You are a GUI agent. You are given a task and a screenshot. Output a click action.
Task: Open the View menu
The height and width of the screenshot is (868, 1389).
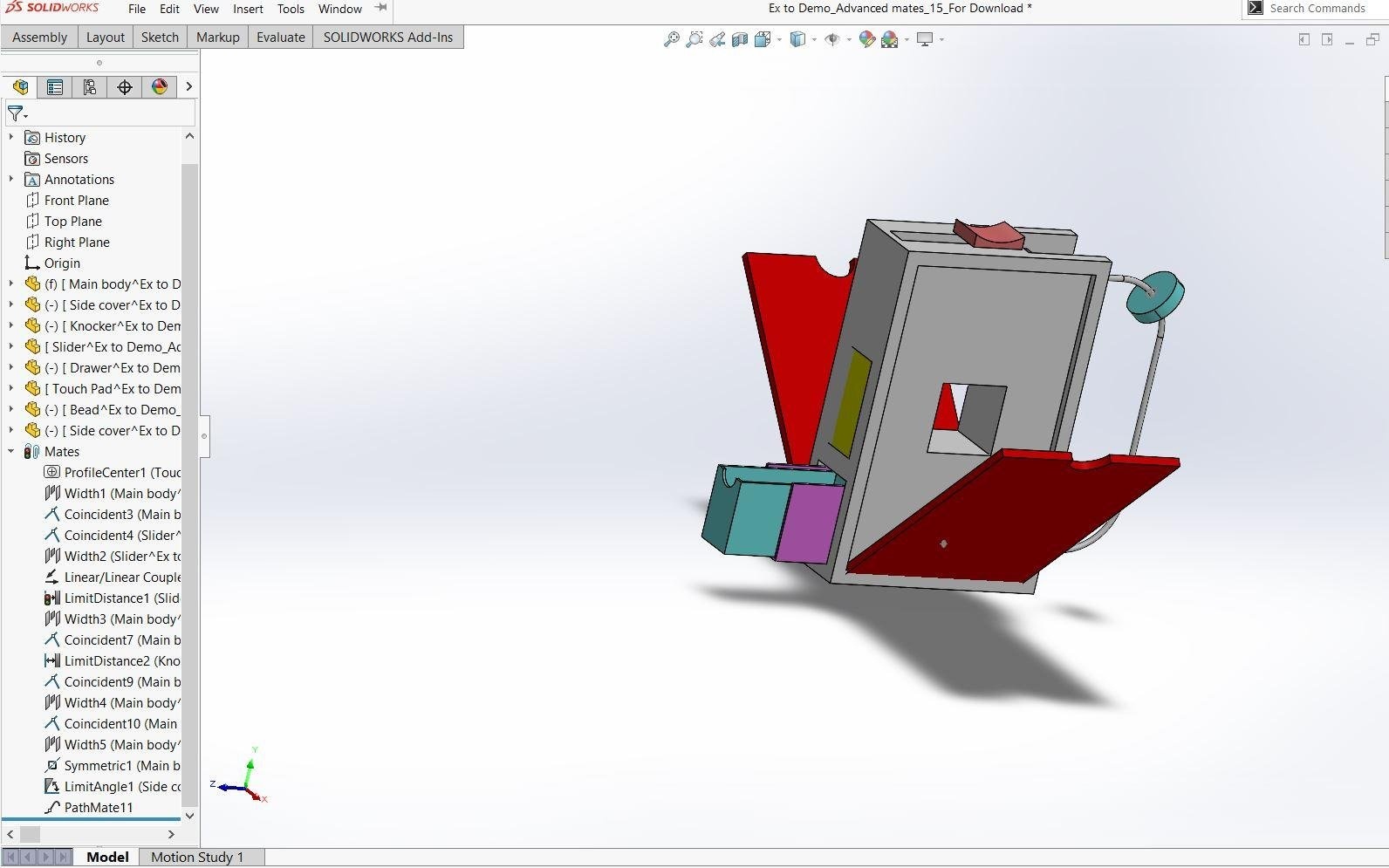tap(206, 9)
